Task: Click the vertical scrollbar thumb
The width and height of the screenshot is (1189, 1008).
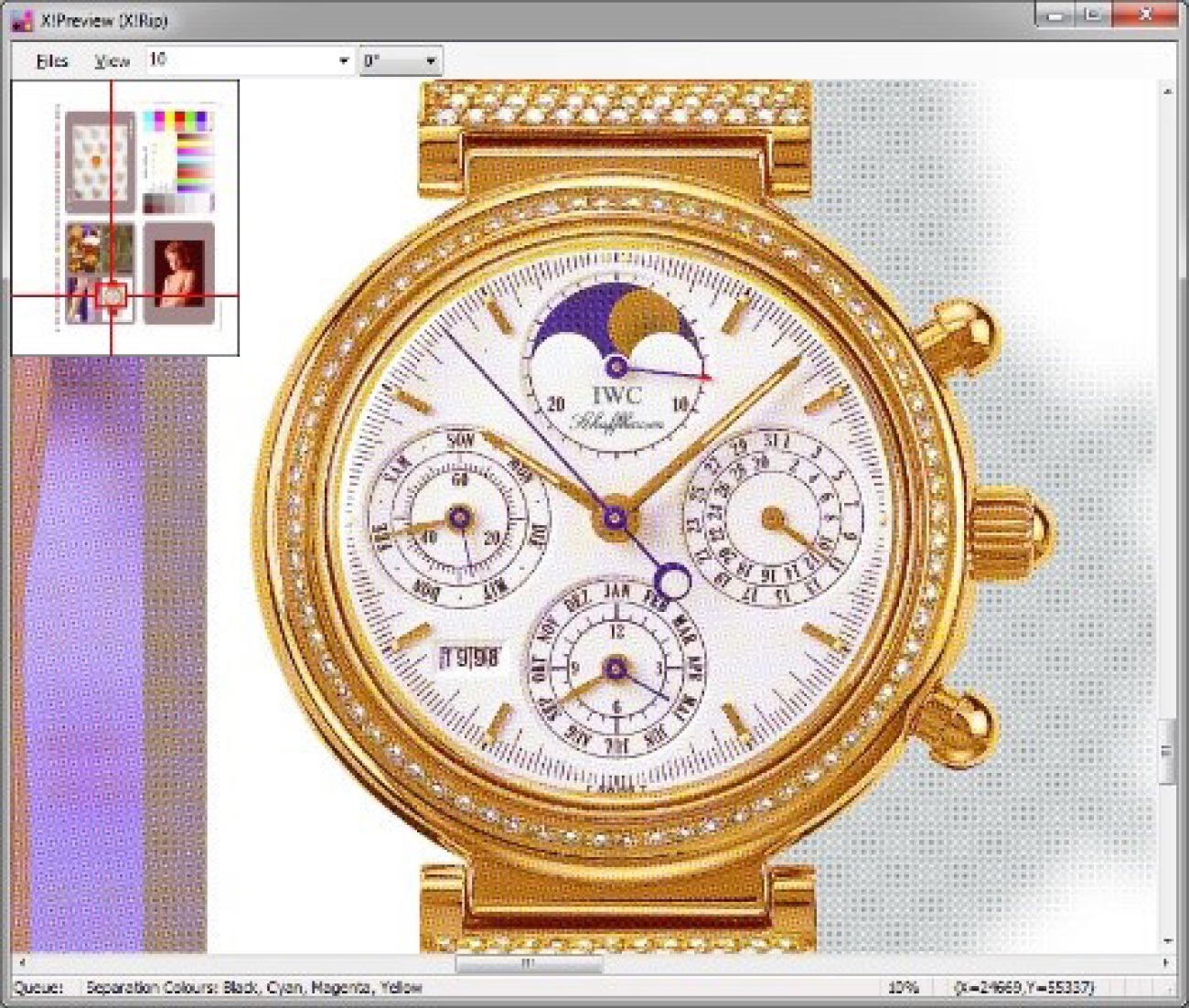Action: coord(1167,751)
